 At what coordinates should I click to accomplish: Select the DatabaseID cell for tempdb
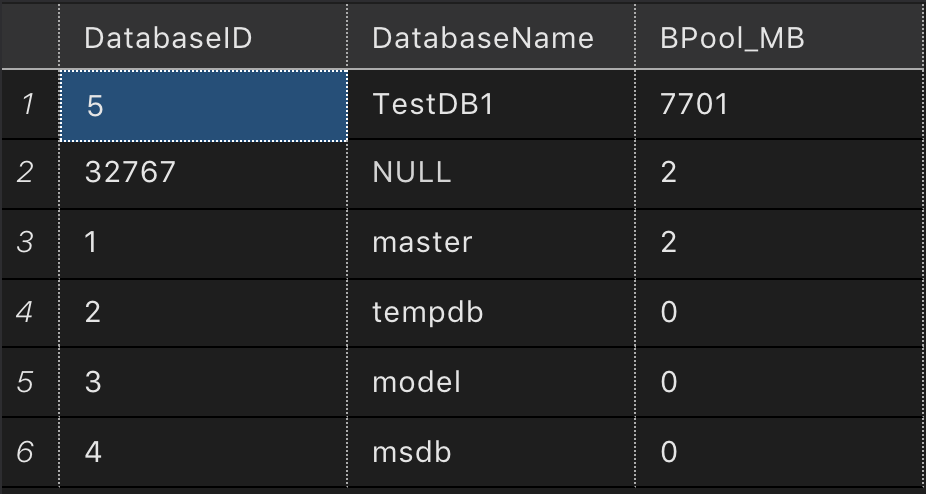pos(203,313)
